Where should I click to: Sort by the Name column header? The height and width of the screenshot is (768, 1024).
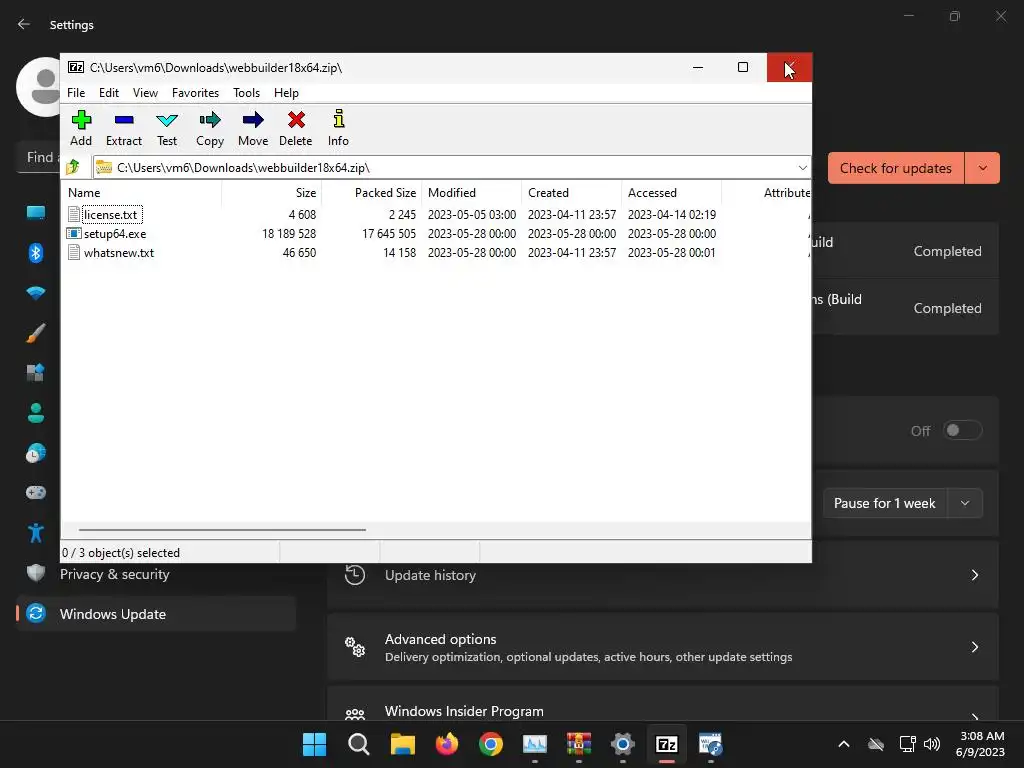141,193
